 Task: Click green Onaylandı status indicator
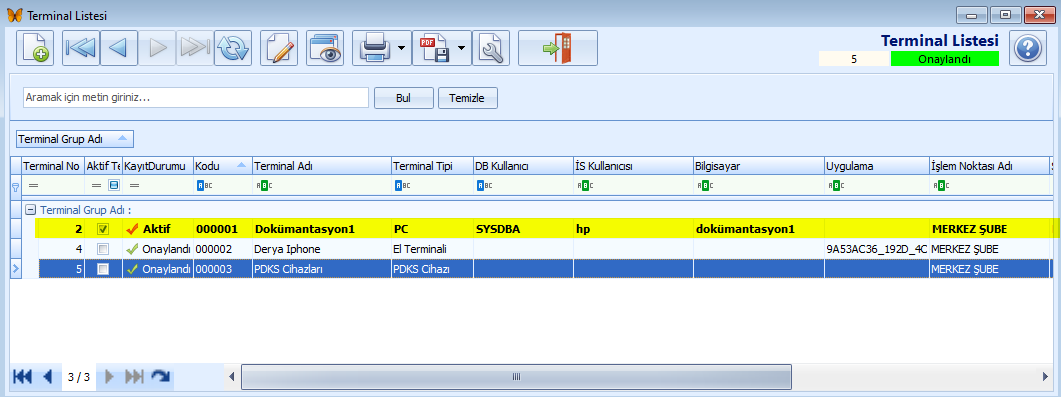(x=945, y=59)
